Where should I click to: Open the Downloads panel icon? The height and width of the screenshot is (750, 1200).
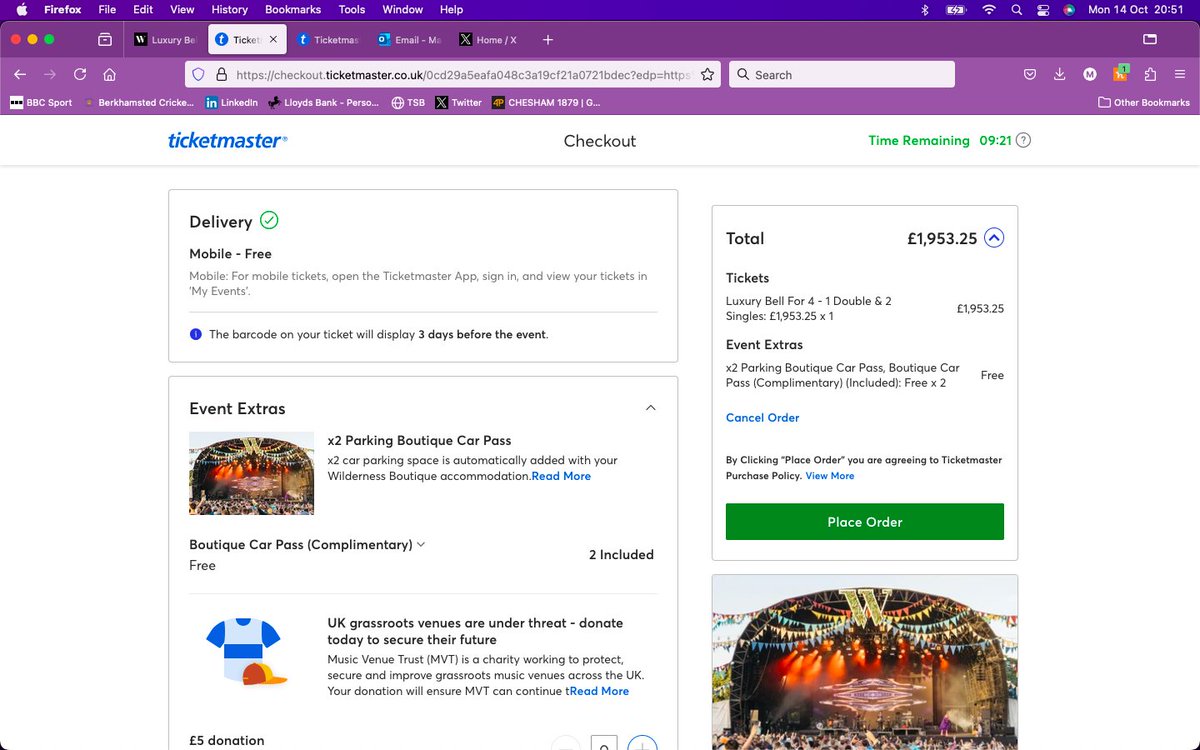click(x=1059, y=74)
